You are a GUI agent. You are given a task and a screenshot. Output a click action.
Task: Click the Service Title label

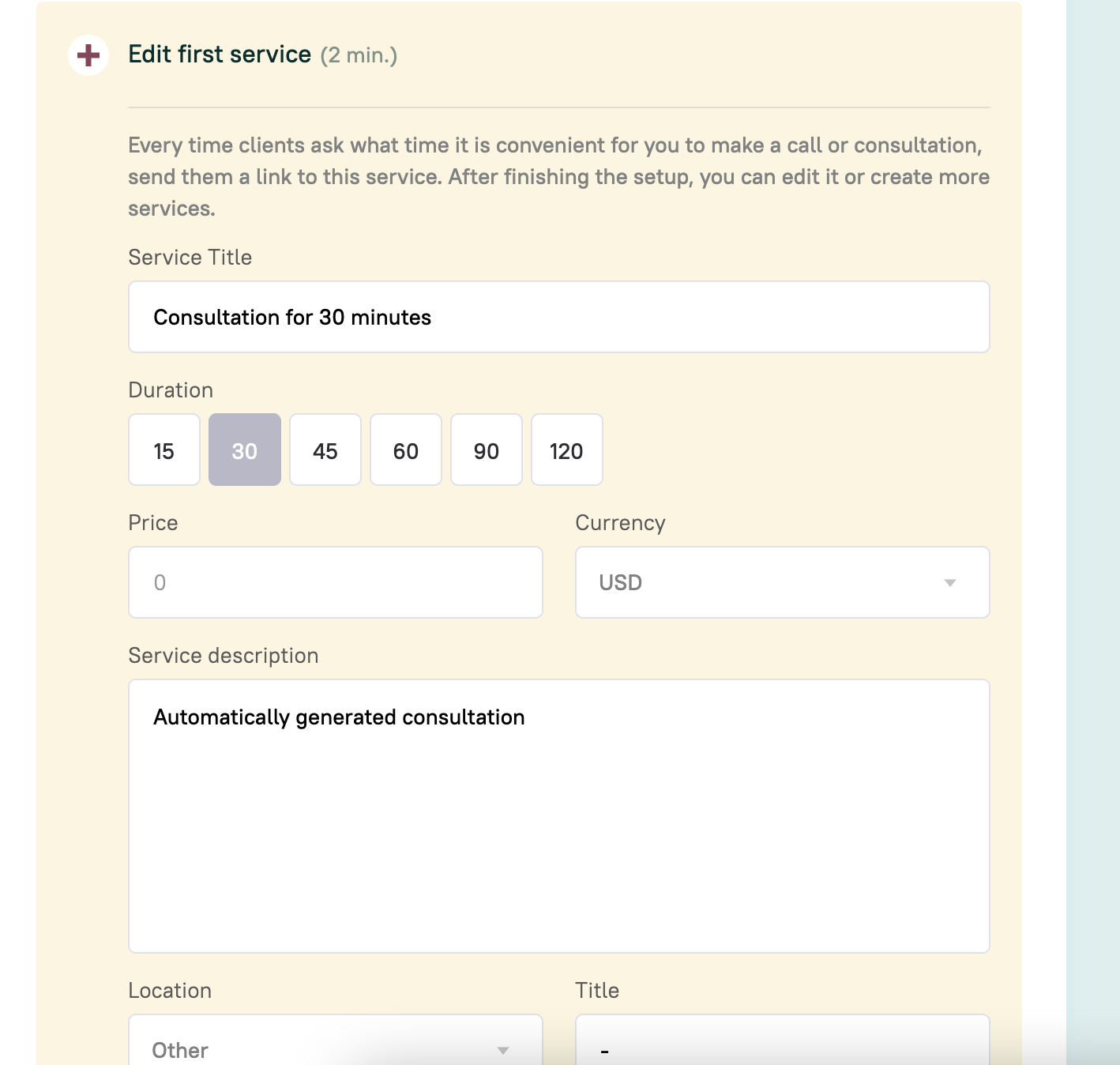coord(190,258)
